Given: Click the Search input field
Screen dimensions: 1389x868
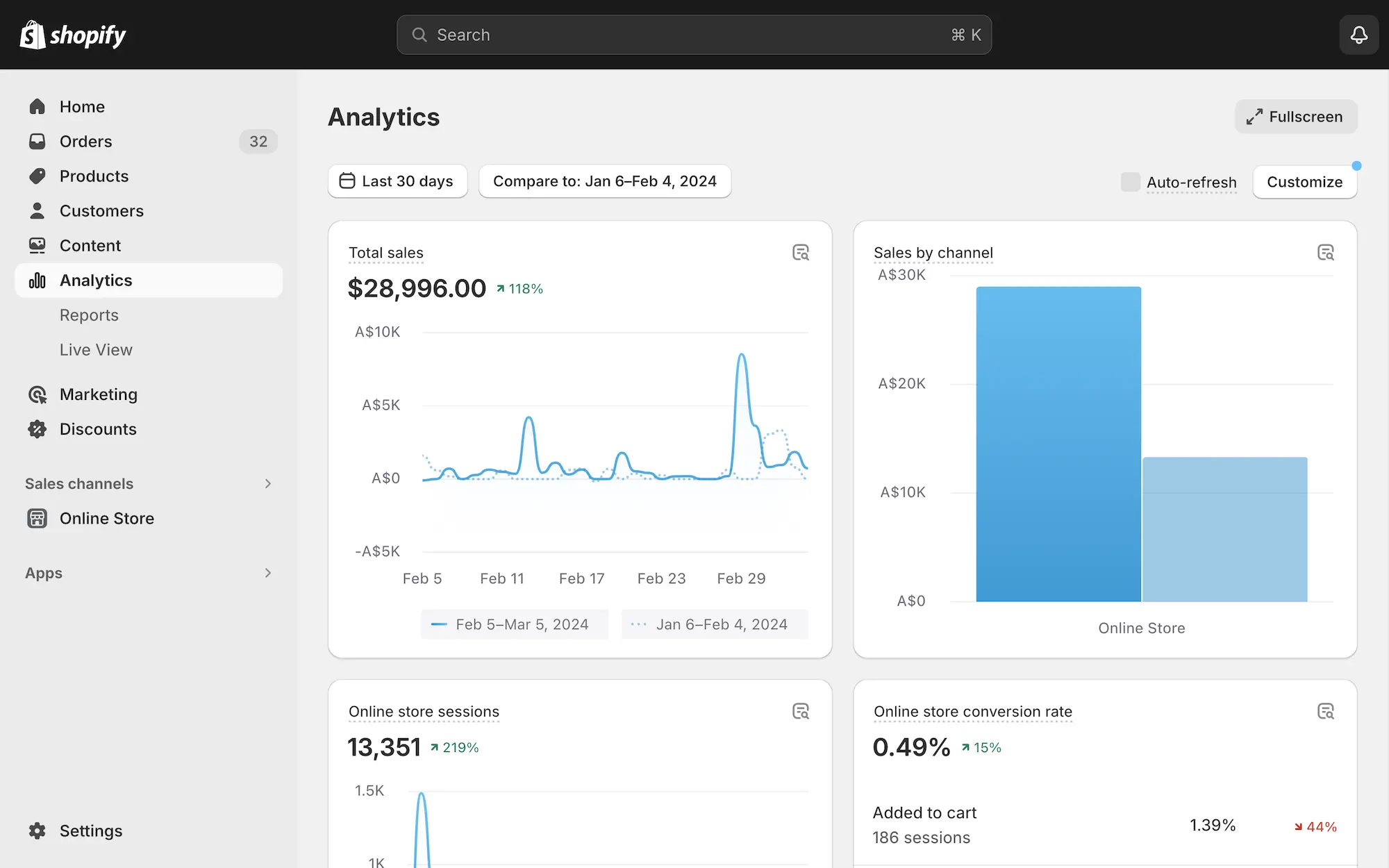Looking at the screenshot, I should click(694, 34).
